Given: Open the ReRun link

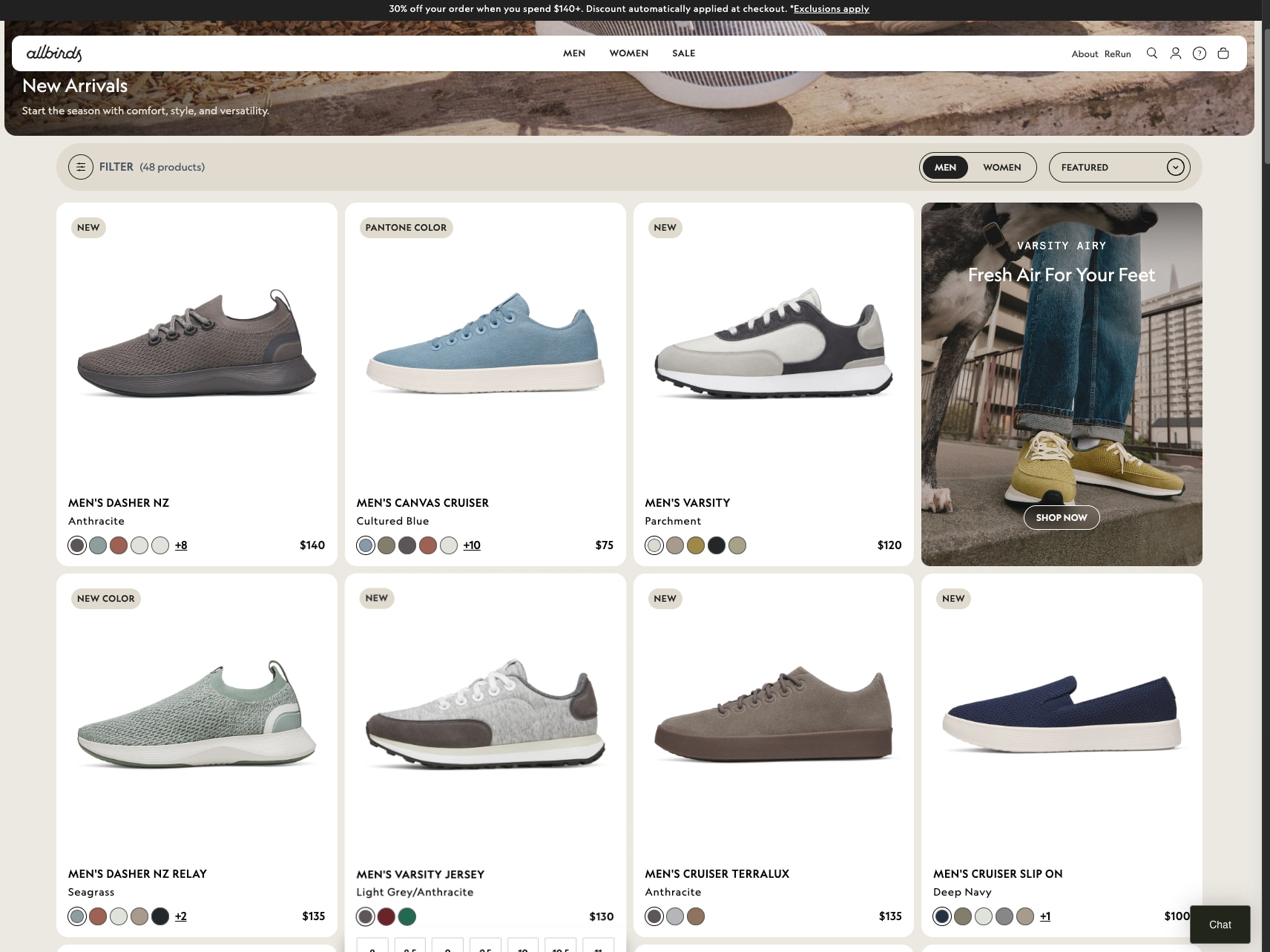Looking at the screenshot, I should (1117, 54).
